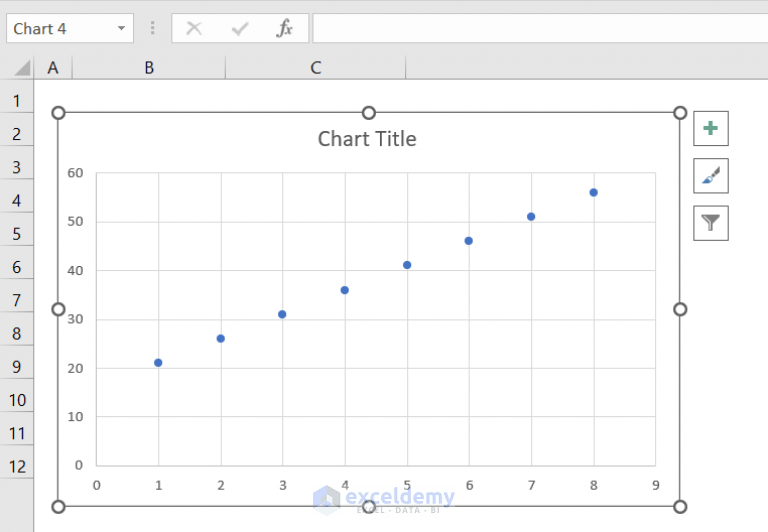
Task: Click the top-right chart sizing handle
Action: (680, 113)
